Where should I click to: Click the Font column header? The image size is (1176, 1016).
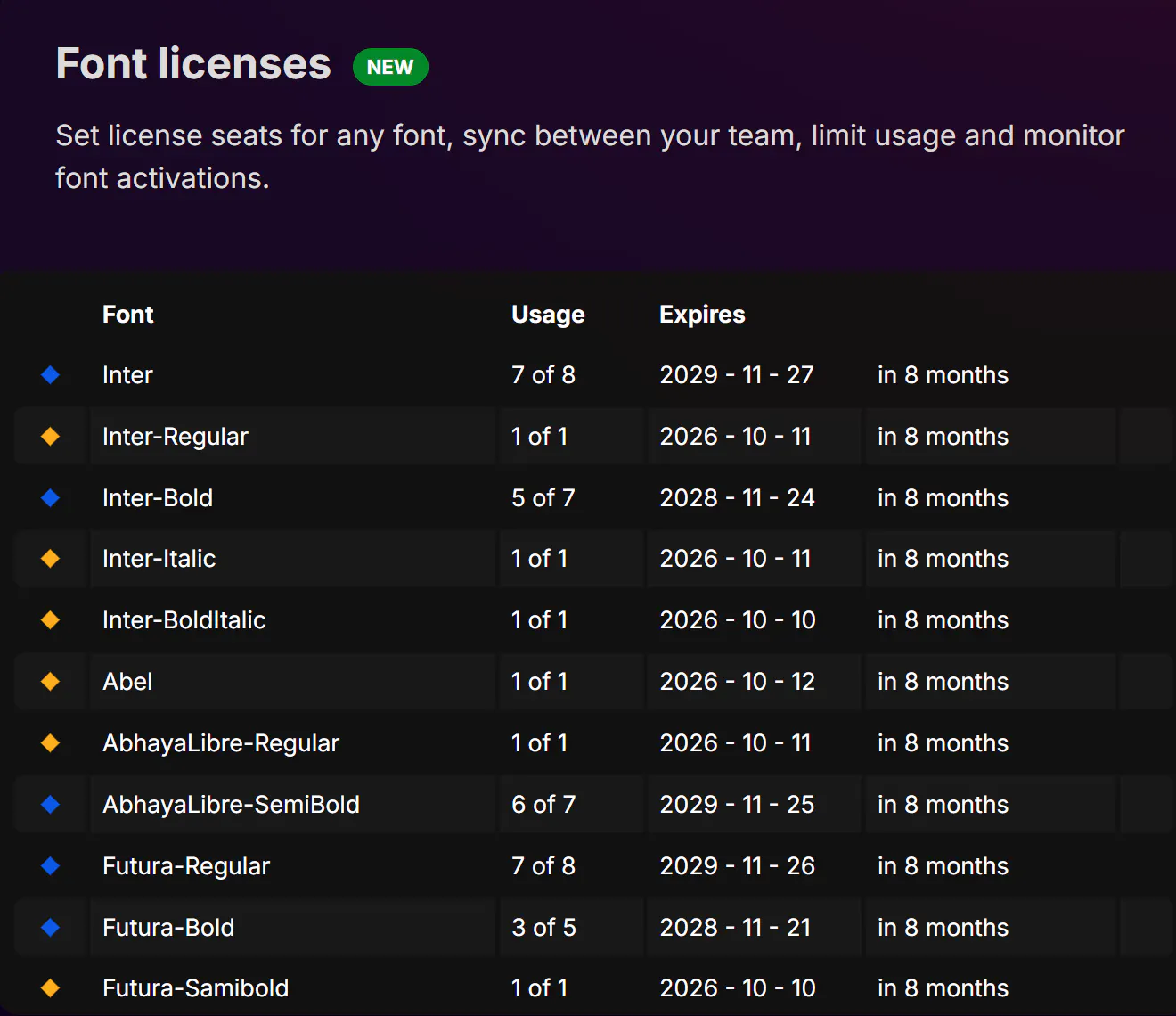(128, 315)
